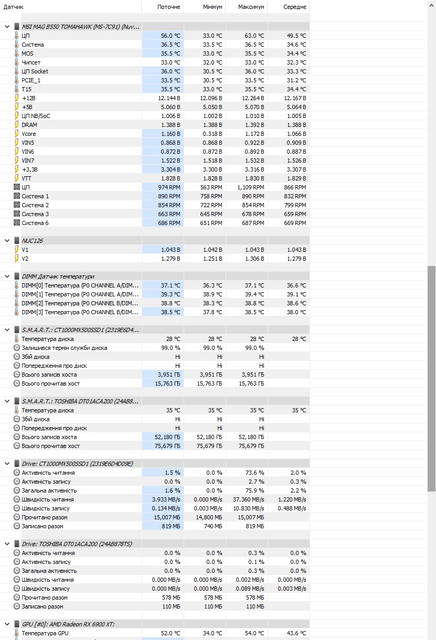Select the Температура GPU row label

tap(45, 633)
